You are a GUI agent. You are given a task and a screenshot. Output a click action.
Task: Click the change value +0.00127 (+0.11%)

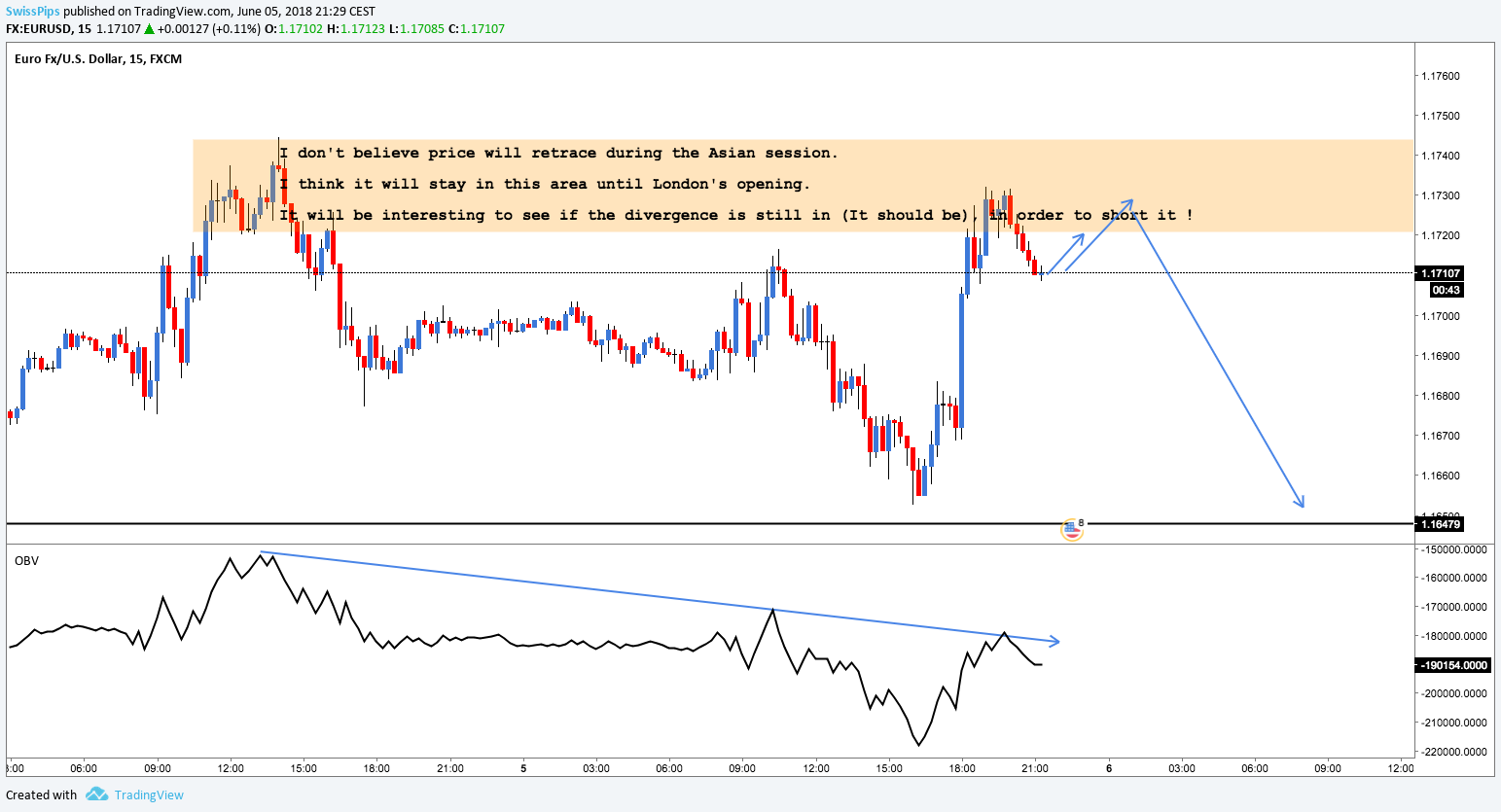coord(209,29)
